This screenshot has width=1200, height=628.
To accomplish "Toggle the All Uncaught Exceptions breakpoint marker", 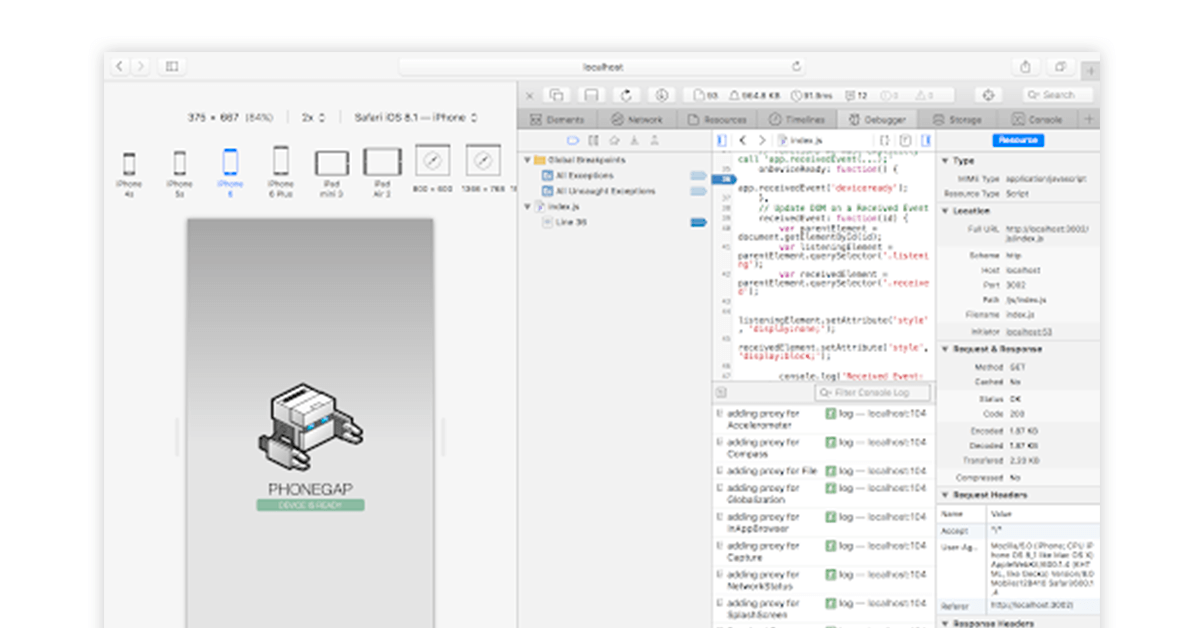I will point(698,190).
